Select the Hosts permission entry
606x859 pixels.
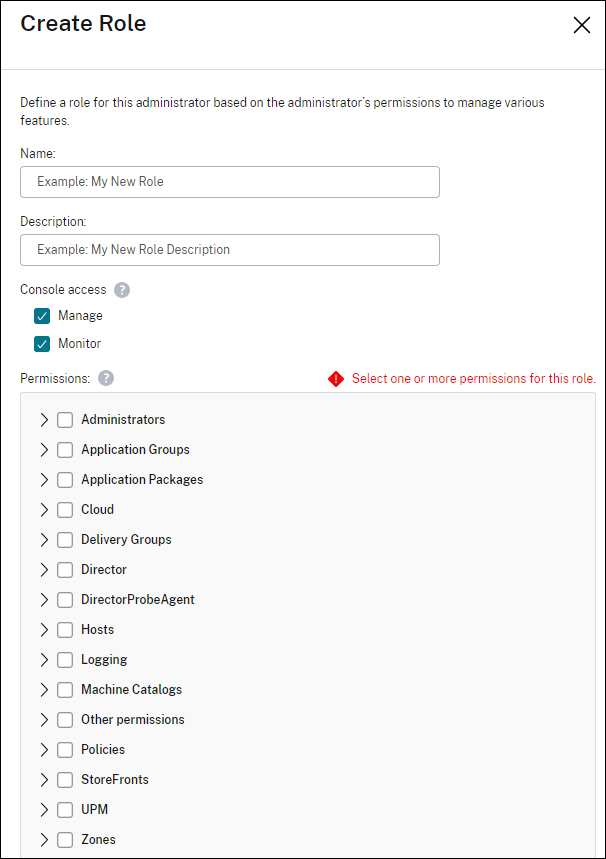pyautogui.click(x=98, y=629)
